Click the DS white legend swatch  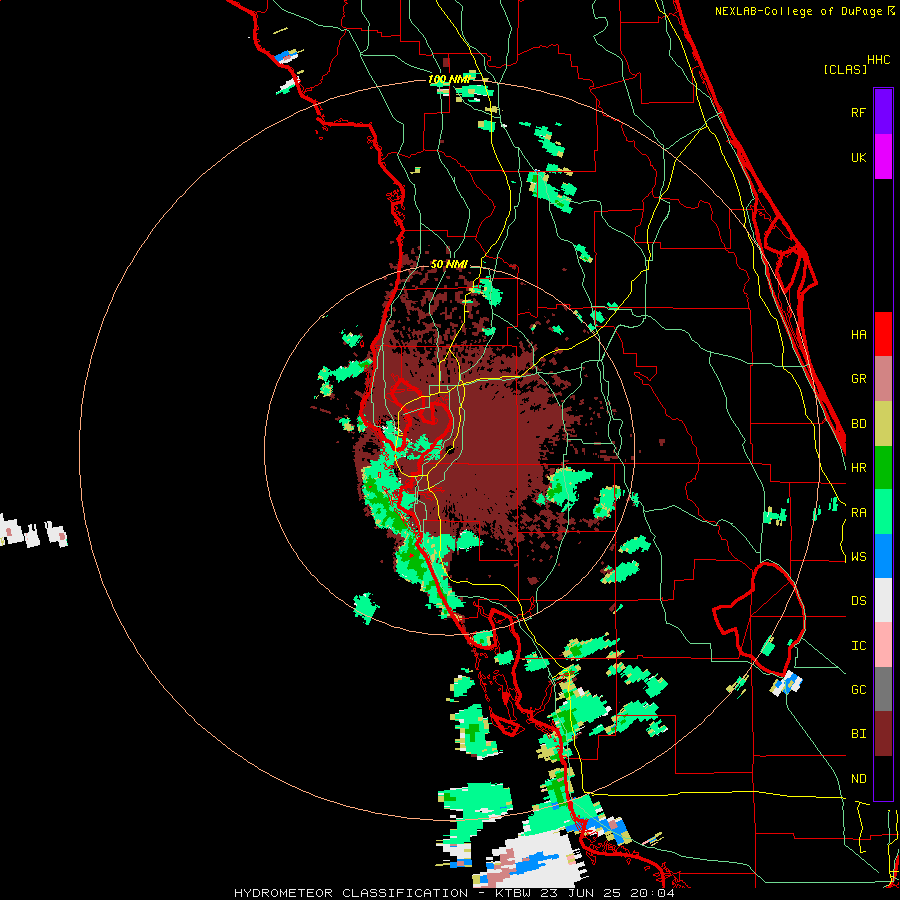pyautogui.click(x=883, y=600)
